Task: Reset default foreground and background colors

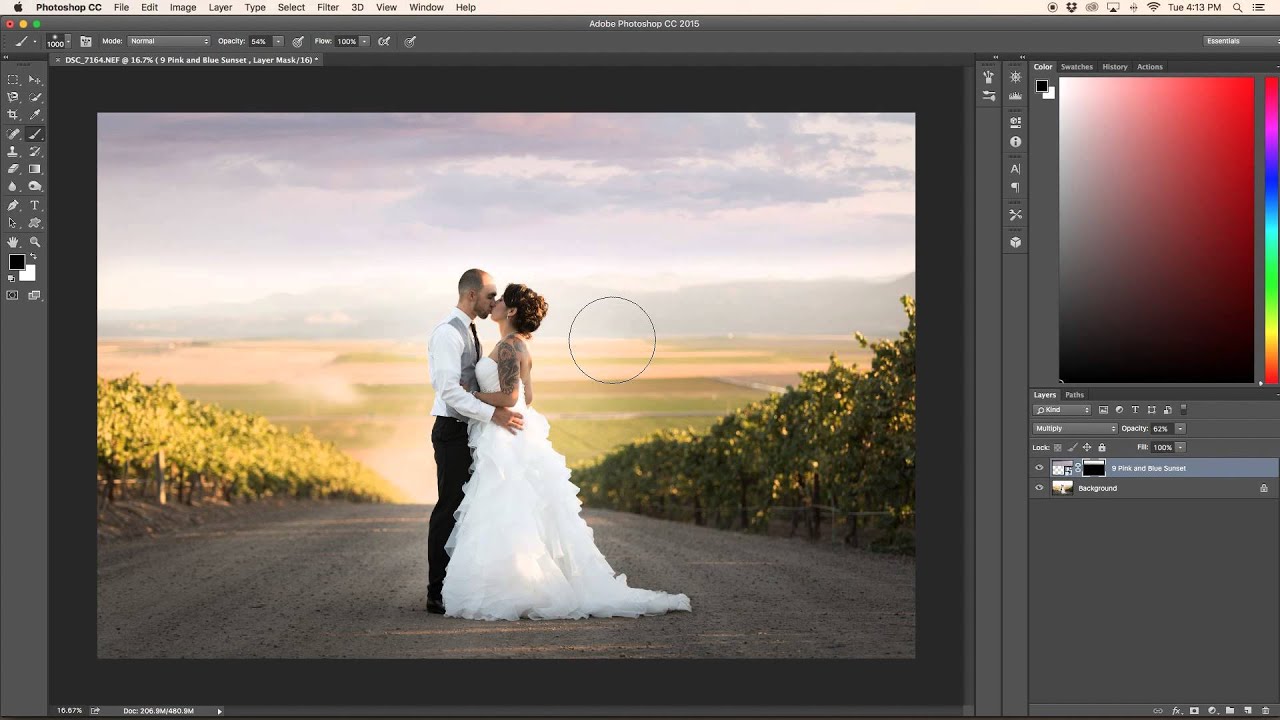Action: 11,278
